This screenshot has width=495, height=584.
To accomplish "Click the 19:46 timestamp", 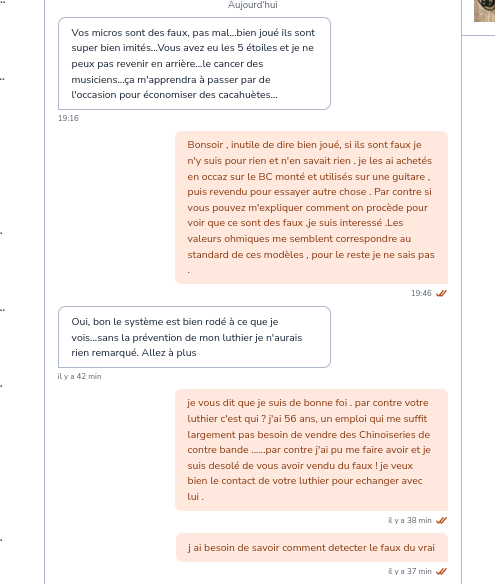I will 421,293.
